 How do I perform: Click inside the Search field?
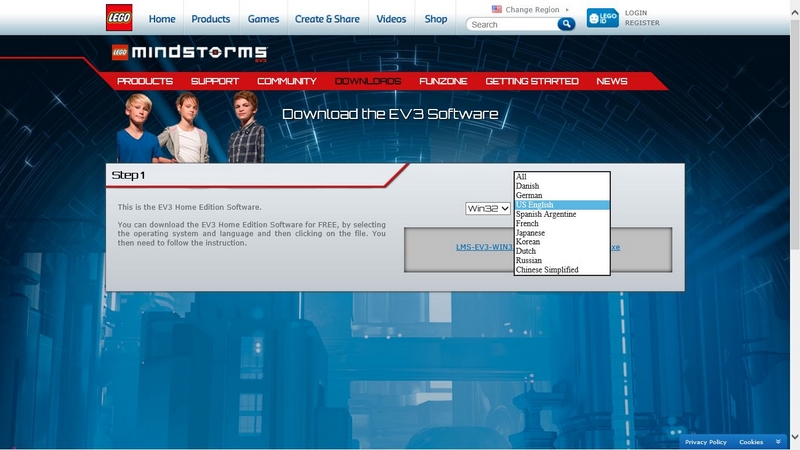512,24
